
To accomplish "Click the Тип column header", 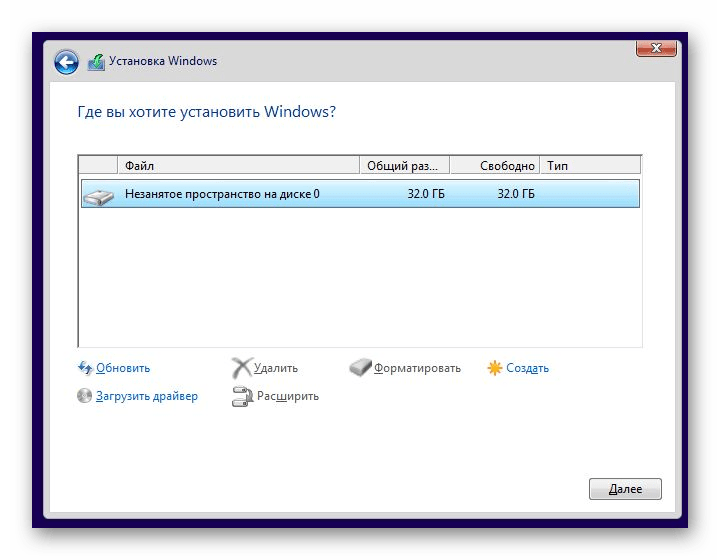I will point(590,165).
